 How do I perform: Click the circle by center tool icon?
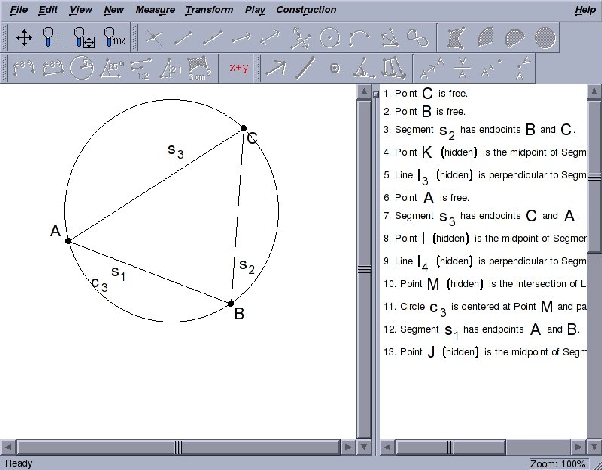[x=330, y=38]
